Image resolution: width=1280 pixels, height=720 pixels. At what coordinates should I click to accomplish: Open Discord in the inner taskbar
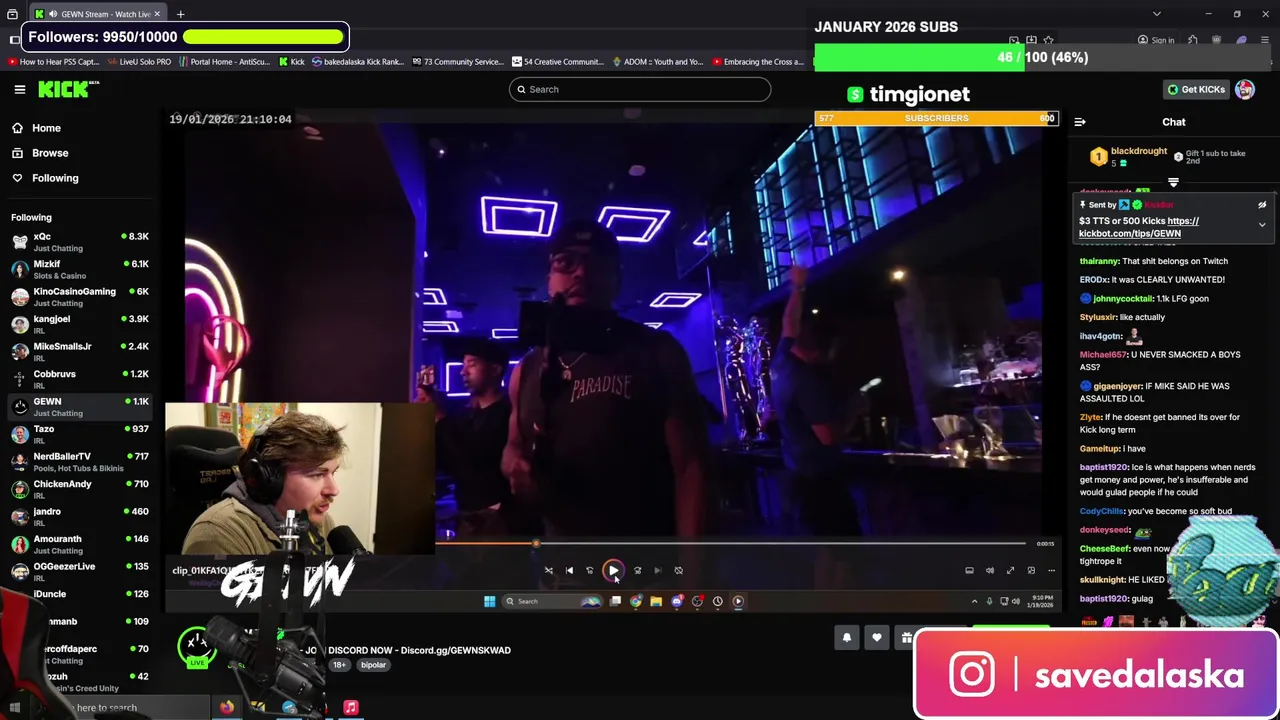point(677,601)
